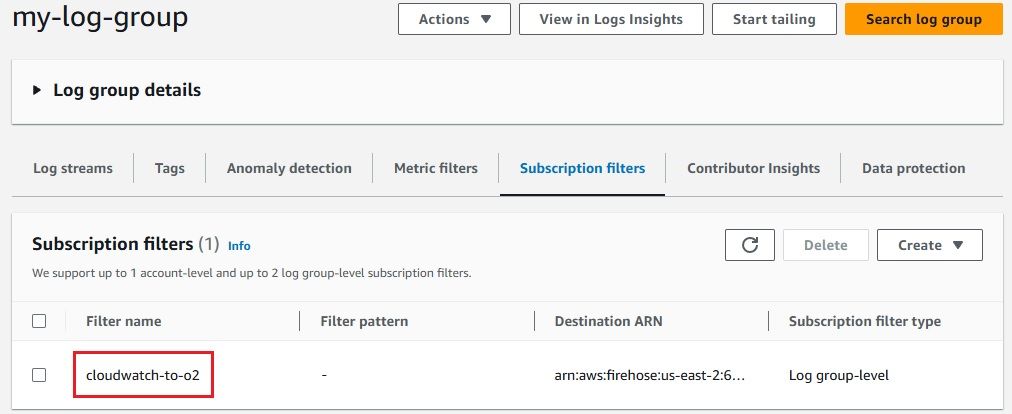Screen dimensions: 1012x414
Task: Click the orange Search log group button
Action: 923,19
